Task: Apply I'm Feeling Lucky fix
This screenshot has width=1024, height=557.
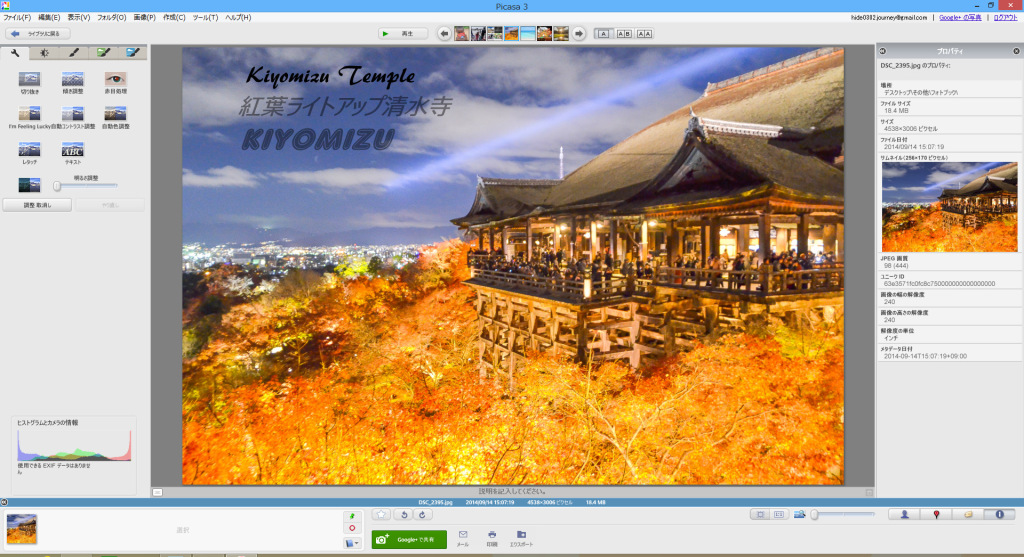Action: pos(29,114)
